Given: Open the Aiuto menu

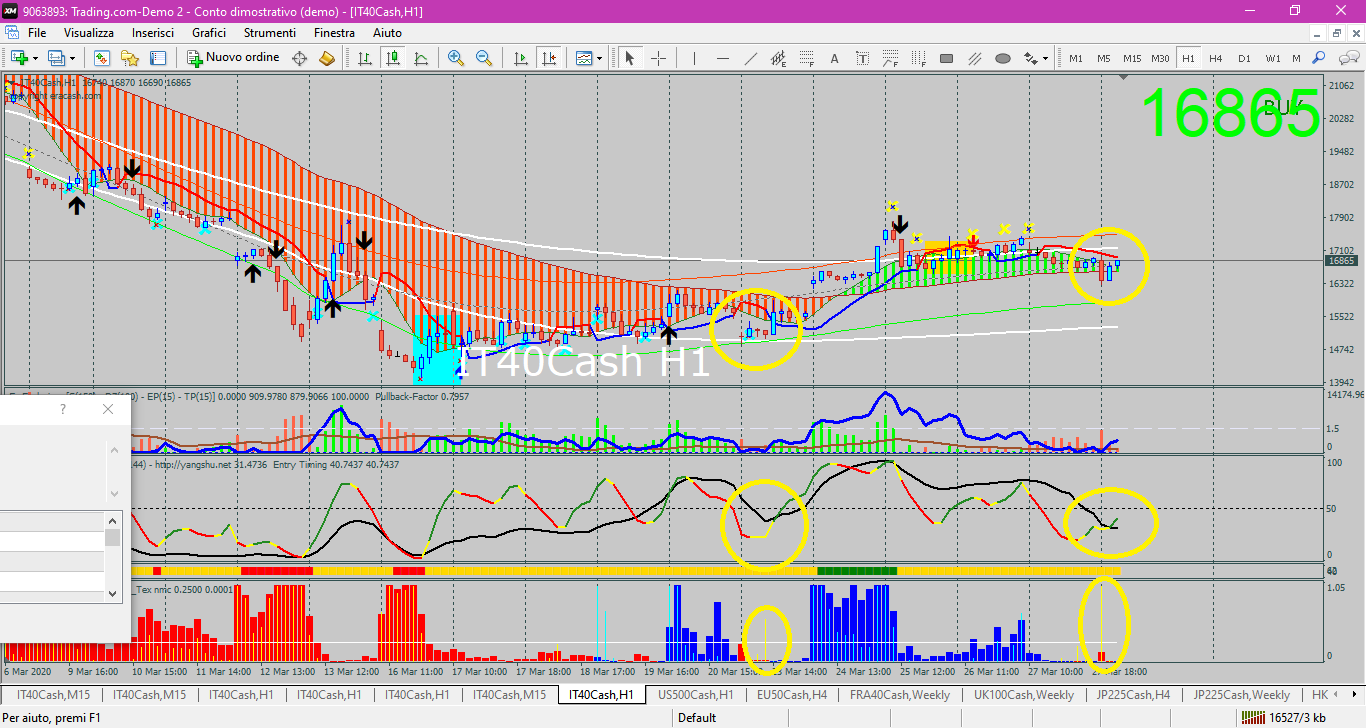Looking at the screenshot, I should [387, 33].
